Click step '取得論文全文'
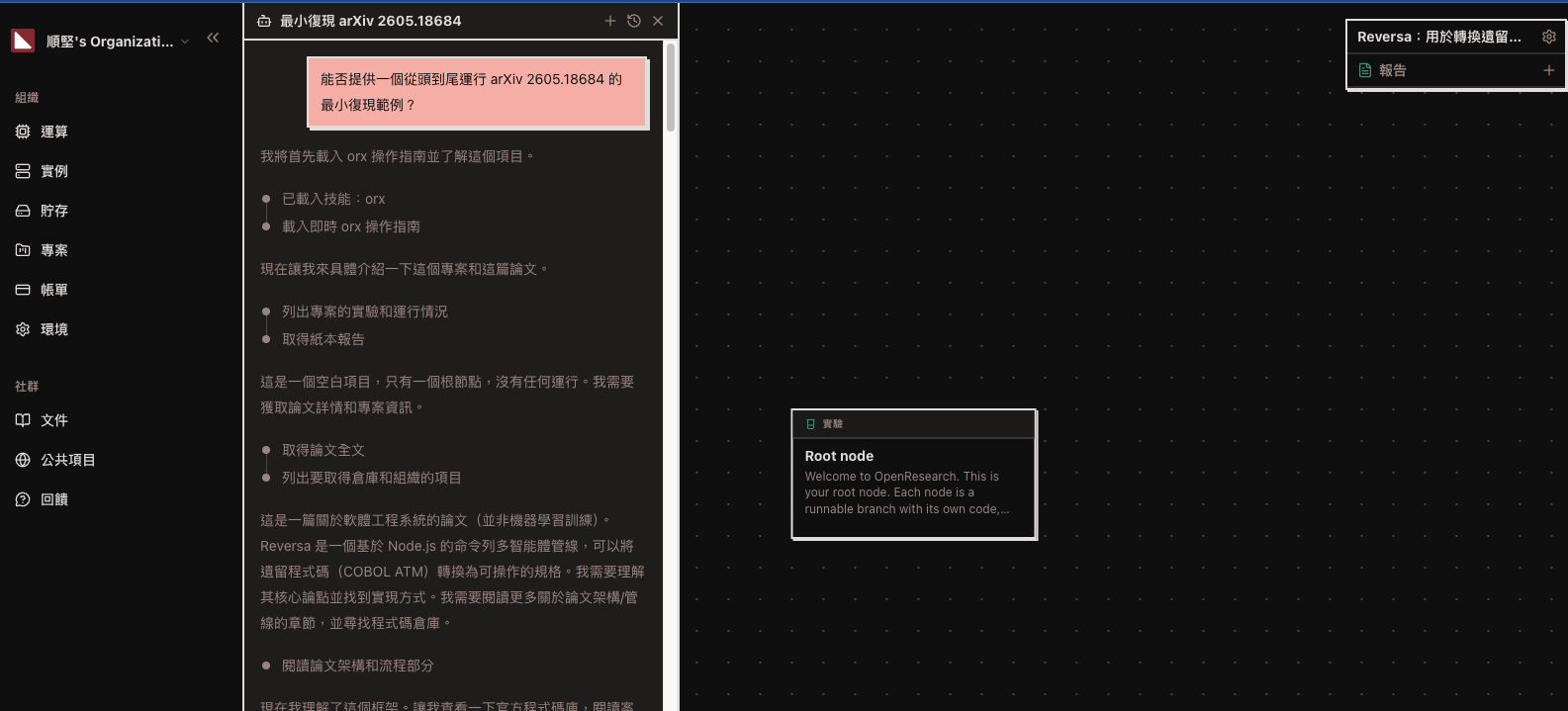This screenshot has height=711, width=1568. pos(323,450)
